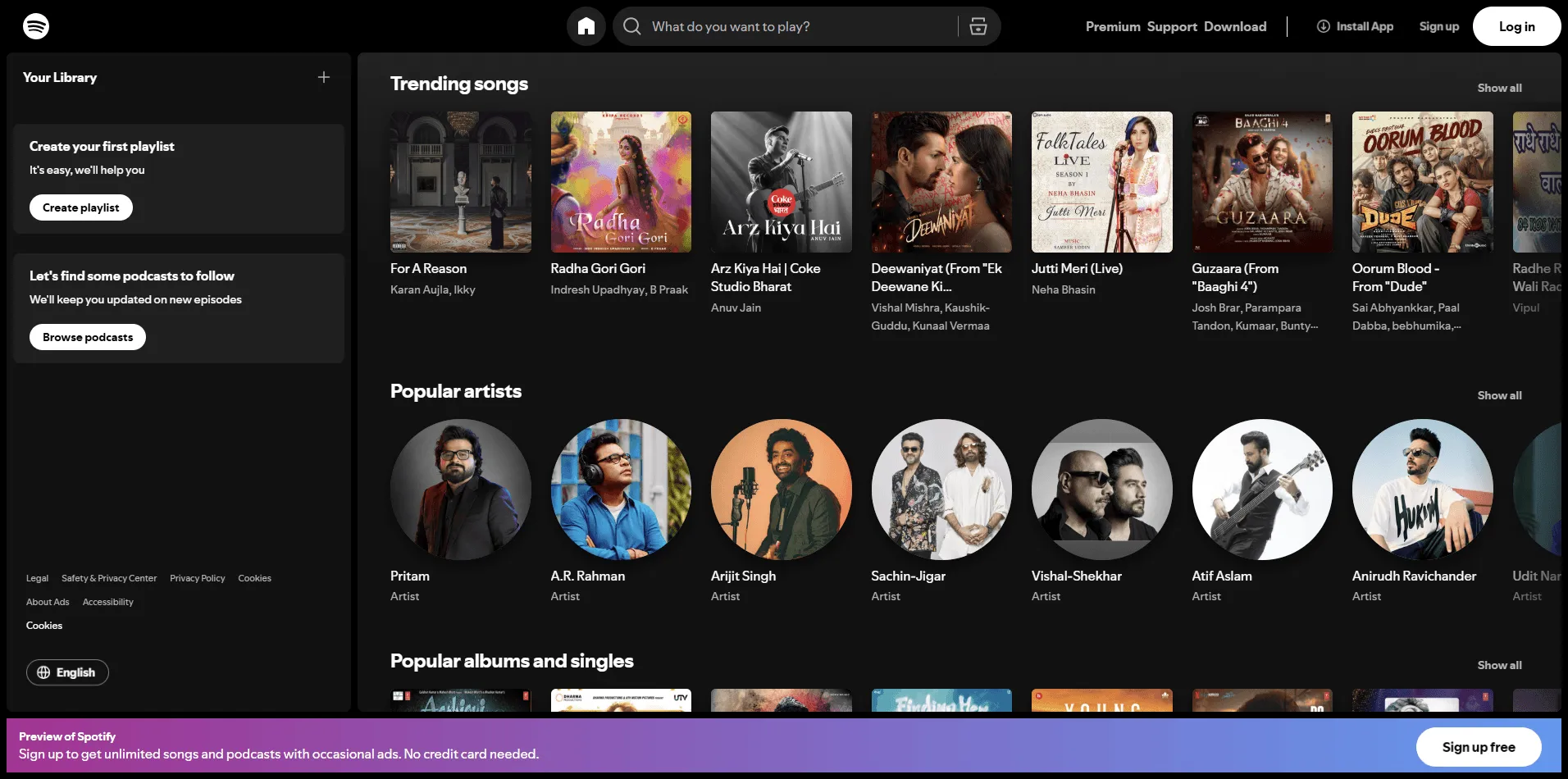Viewport: 1568px width, 779px height.
Task: Click the 'Atif Aslam' name
Action: 1222,576
